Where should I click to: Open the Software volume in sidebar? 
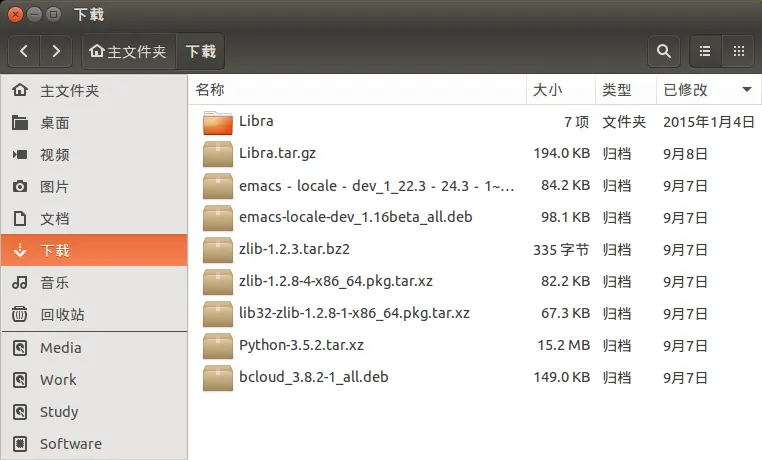tap(70, 444)
